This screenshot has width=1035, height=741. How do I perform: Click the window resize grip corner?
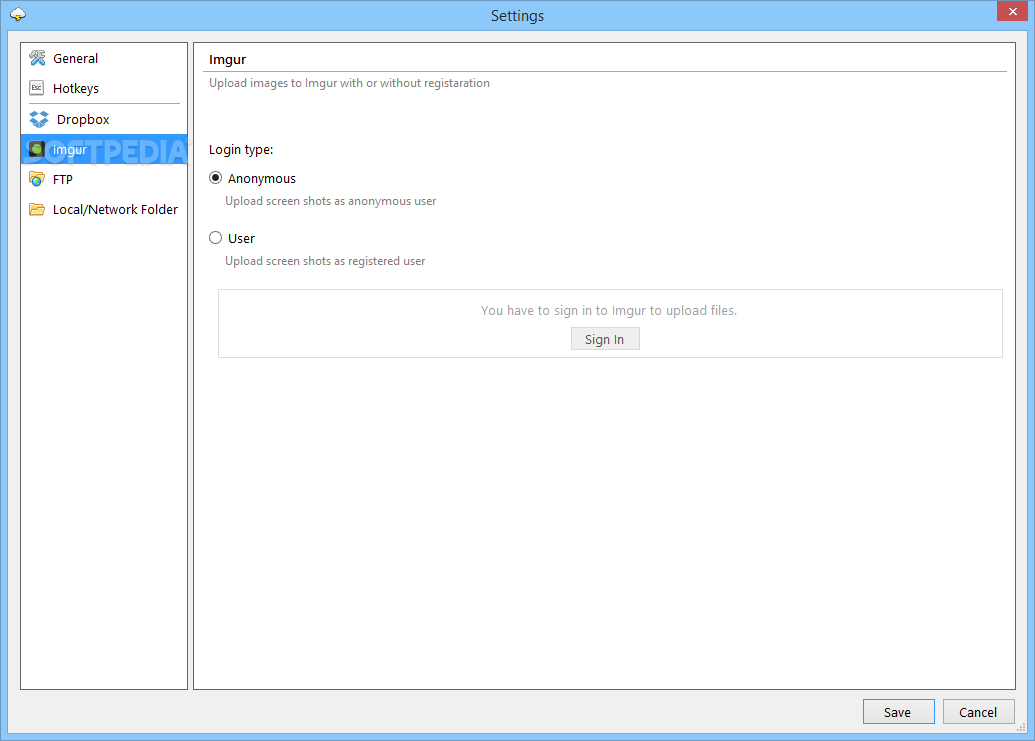[1021, 727]
